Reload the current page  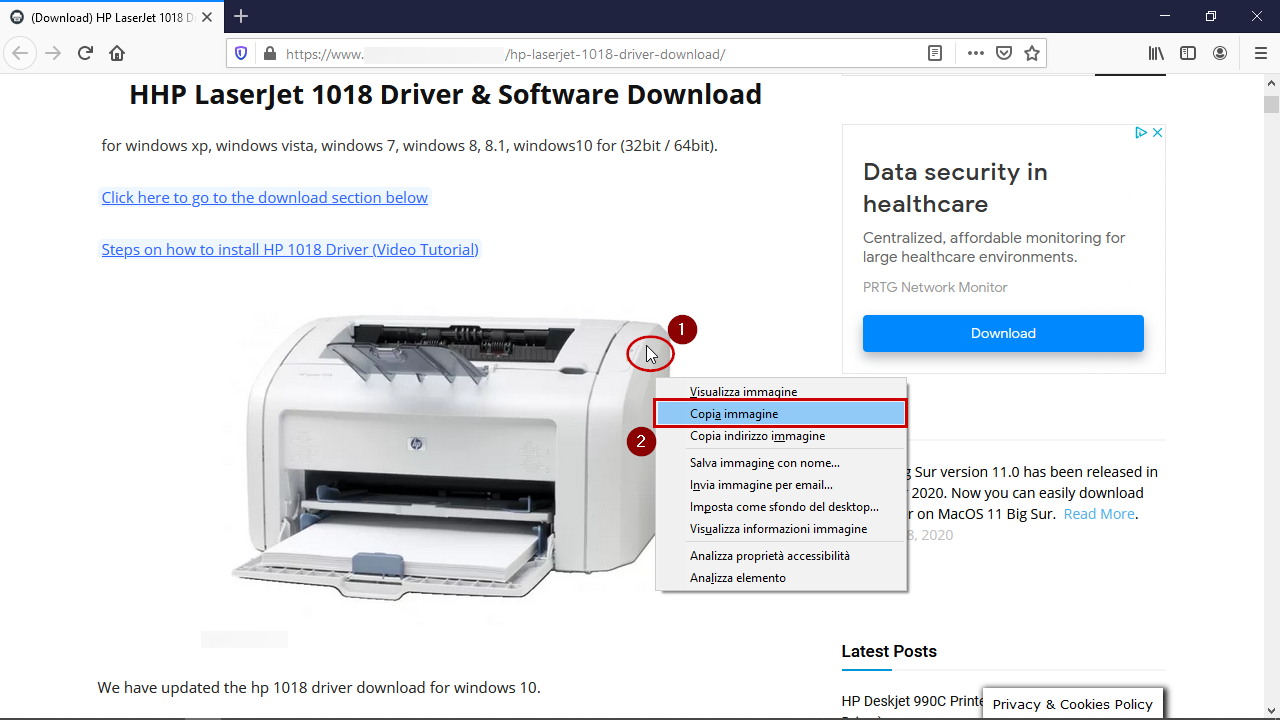(x=85, y=53)
